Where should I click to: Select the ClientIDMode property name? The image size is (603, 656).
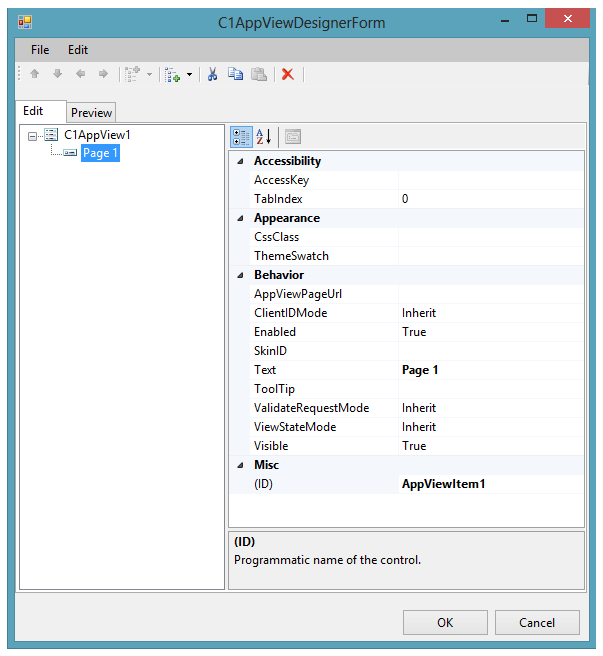point(290,313)
